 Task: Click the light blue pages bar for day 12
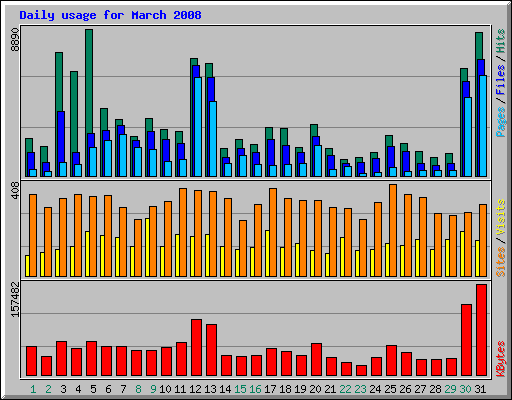198,127
